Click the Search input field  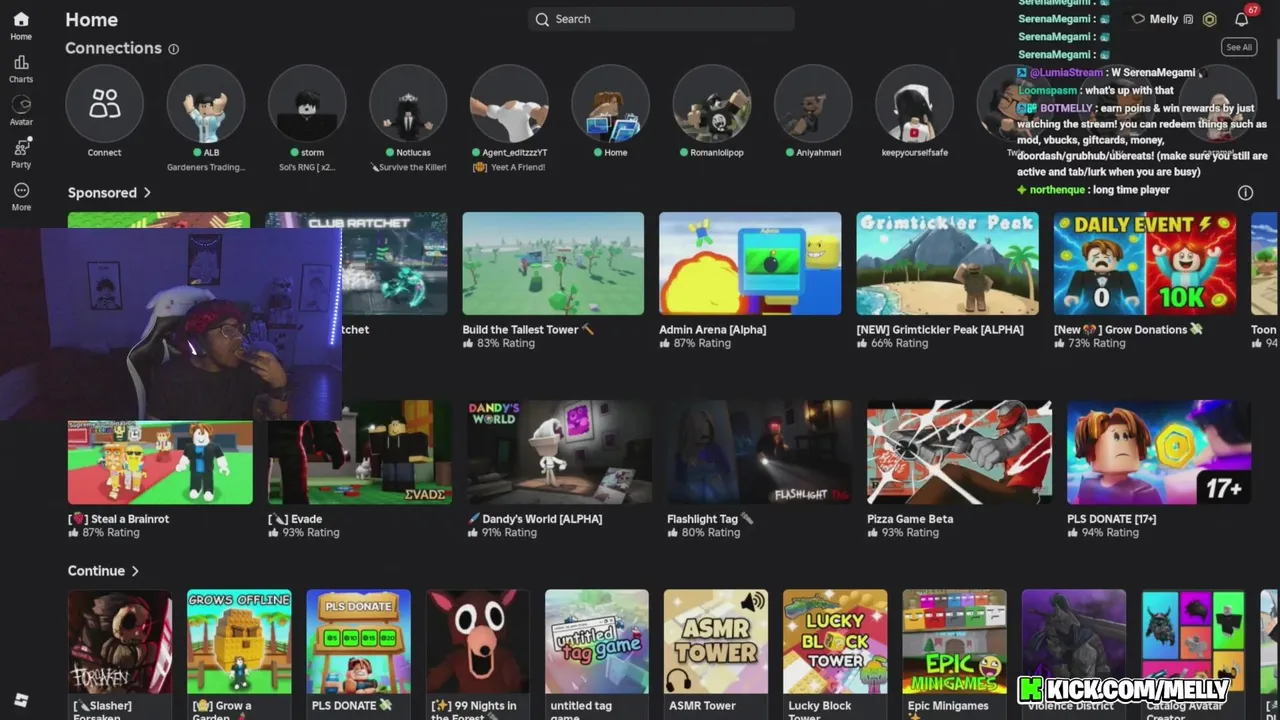pyautogui.click(x=661, y=19)
